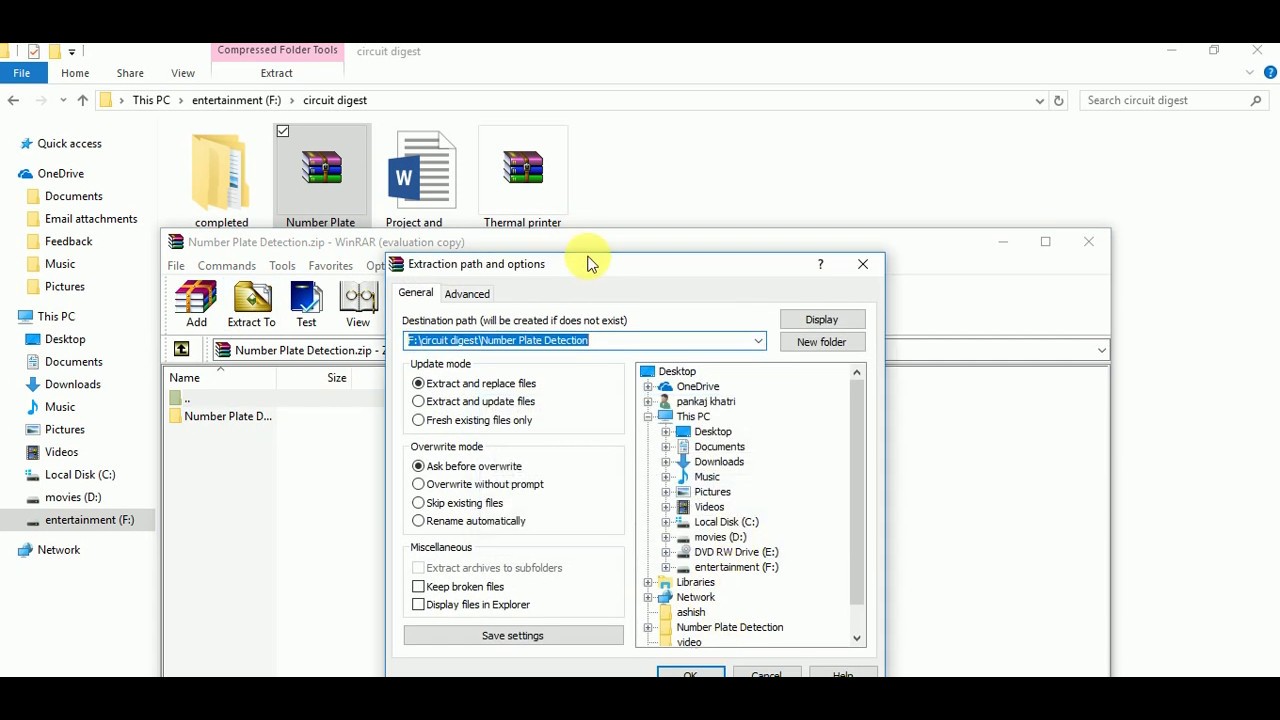Screen dimensions: 1280x720
Task: Select Fresh existing files only option
Action: click(x=471, y=420)
